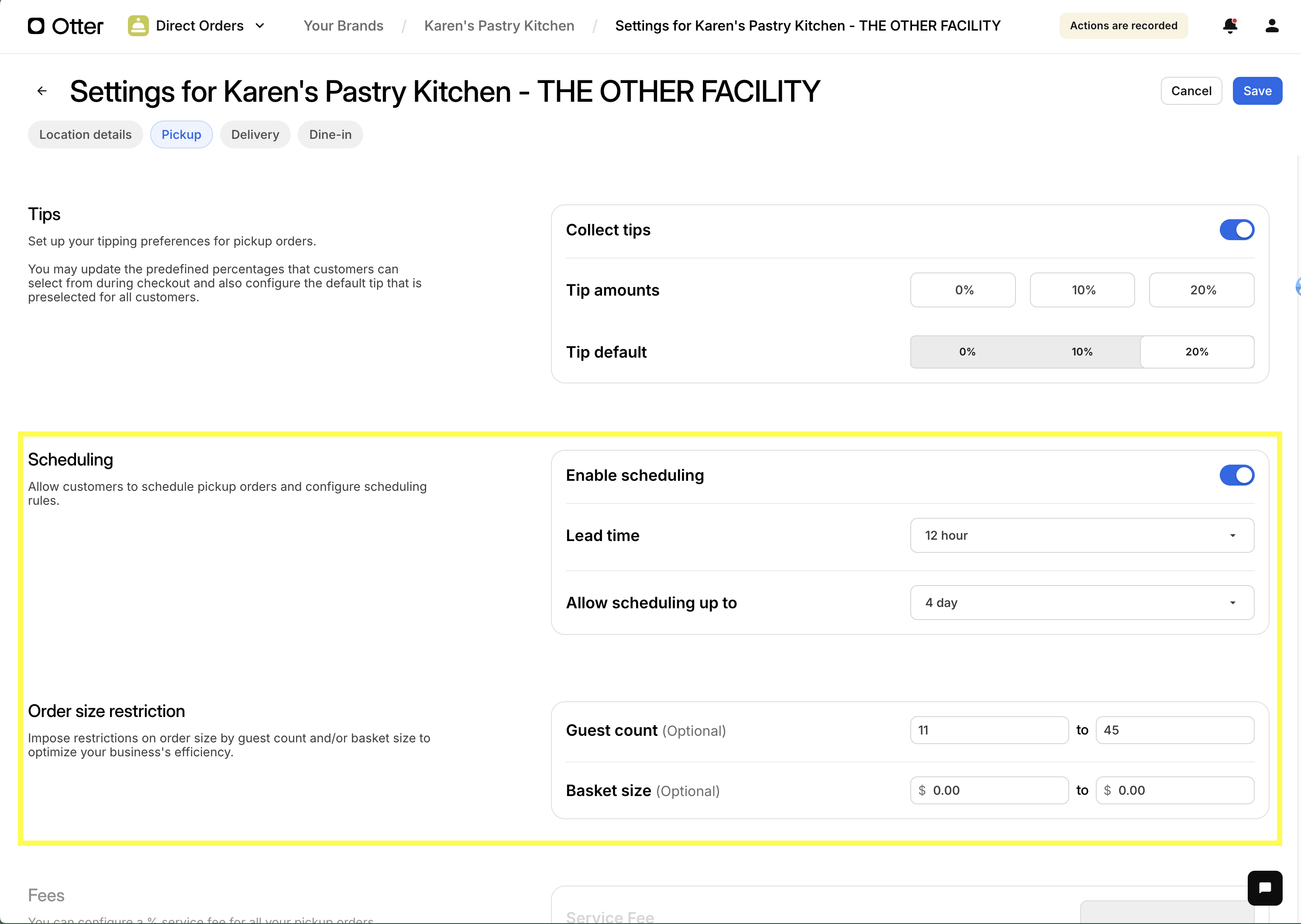
Task: Open the Dine-in settings tab
Action: click(x=330, y=134)
